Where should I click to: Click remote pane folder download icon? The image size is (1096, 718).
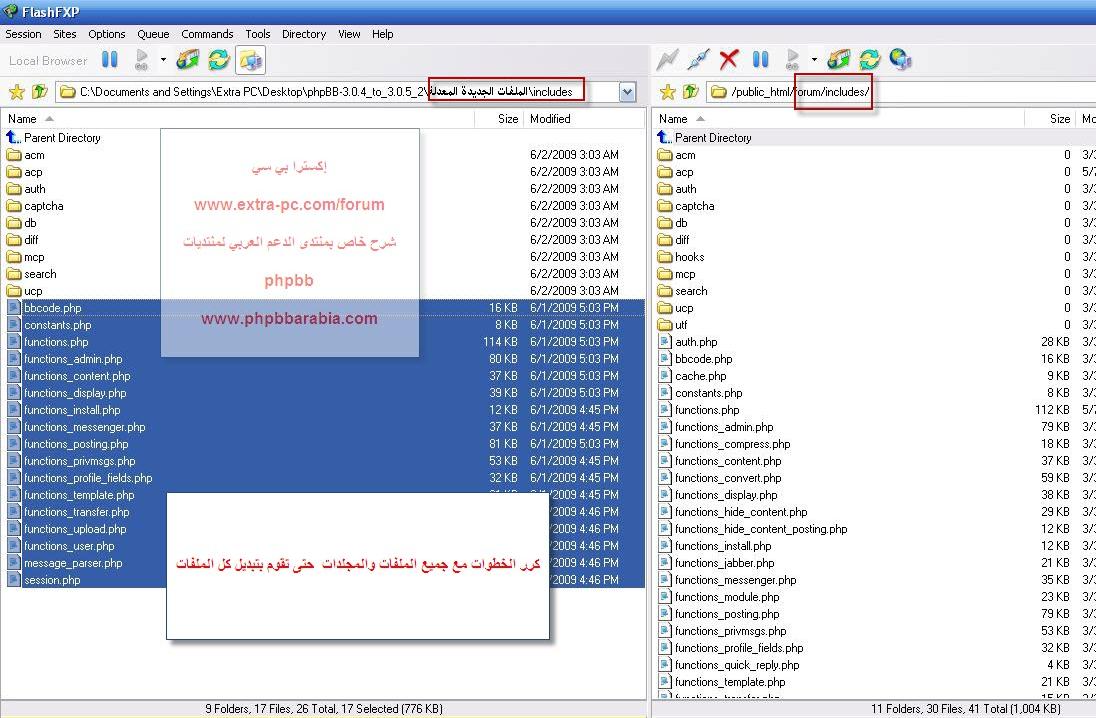coord(838,59)
